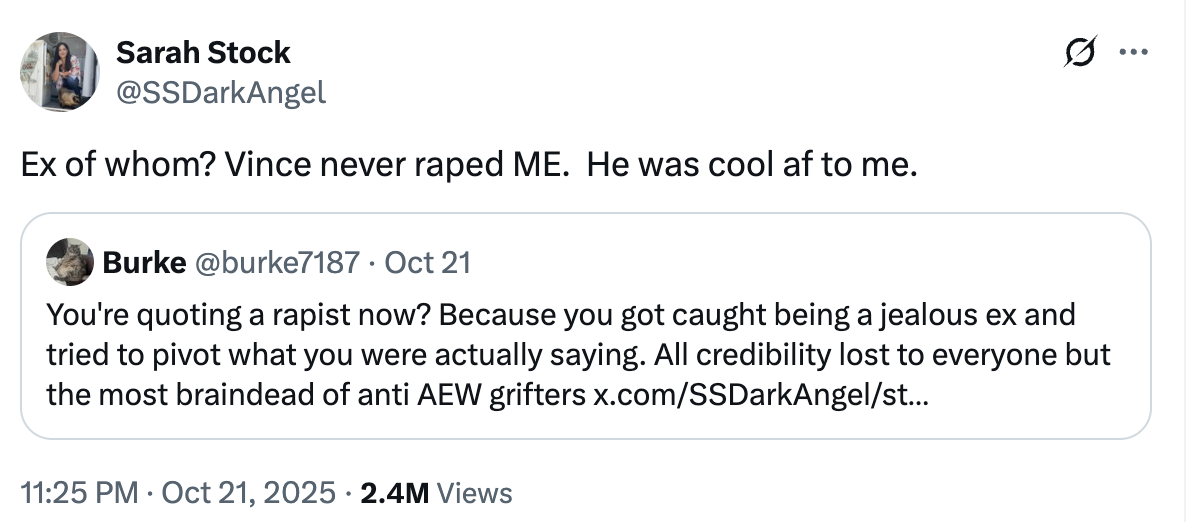1186x522 pixels.
Task: Click the "Ex of whom?" tweet text
Action: 109,166
